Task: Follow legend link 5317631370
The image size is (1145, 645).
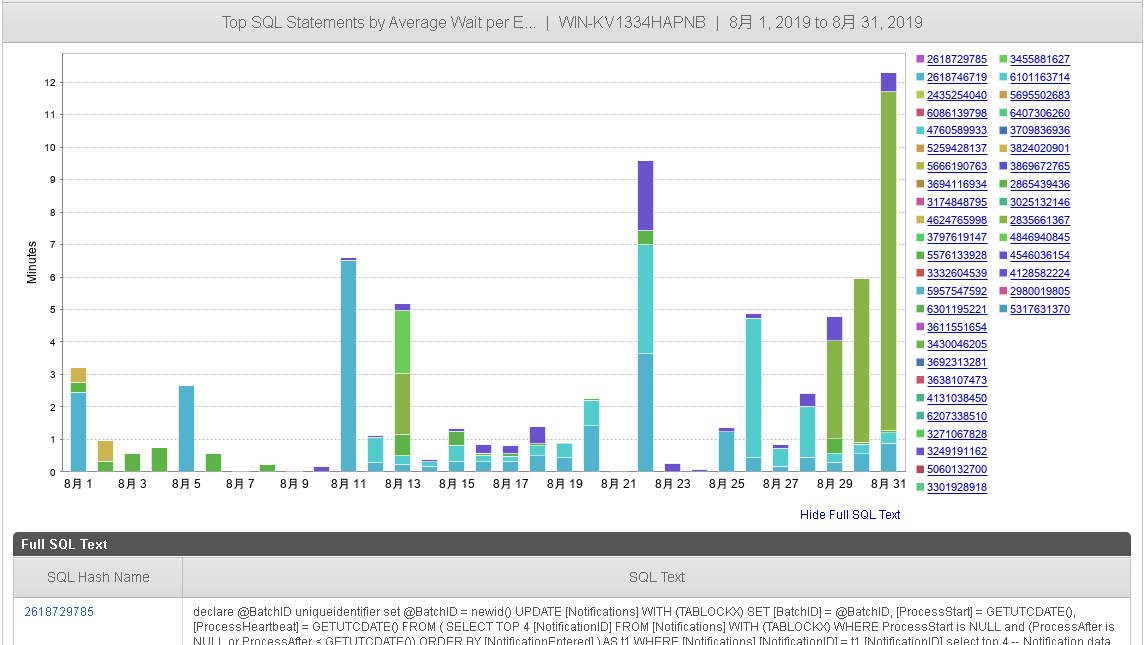Action: tap(1040, 309)
